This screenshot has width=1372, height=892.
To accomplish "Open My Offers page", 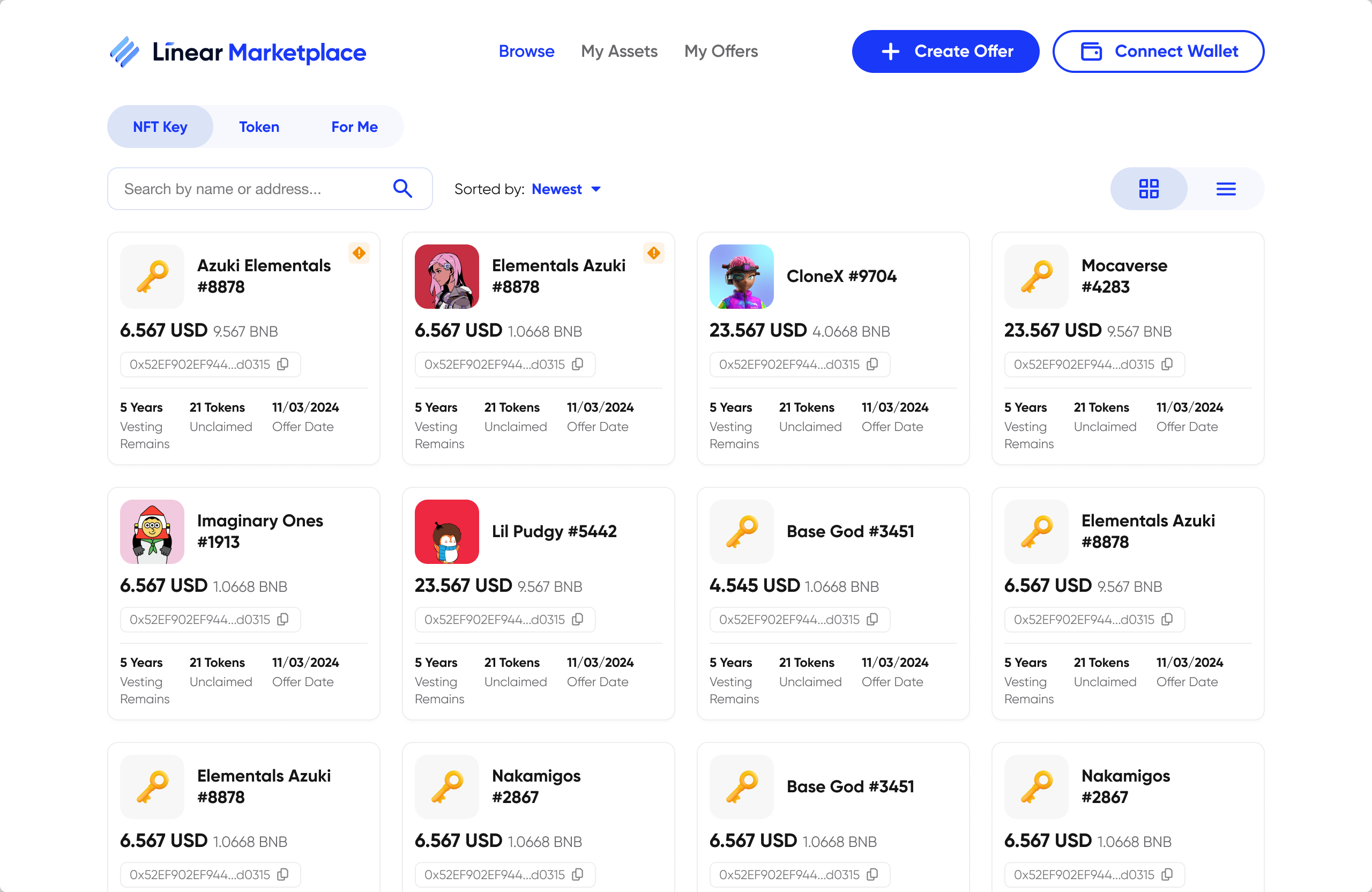I will point(721,51).
